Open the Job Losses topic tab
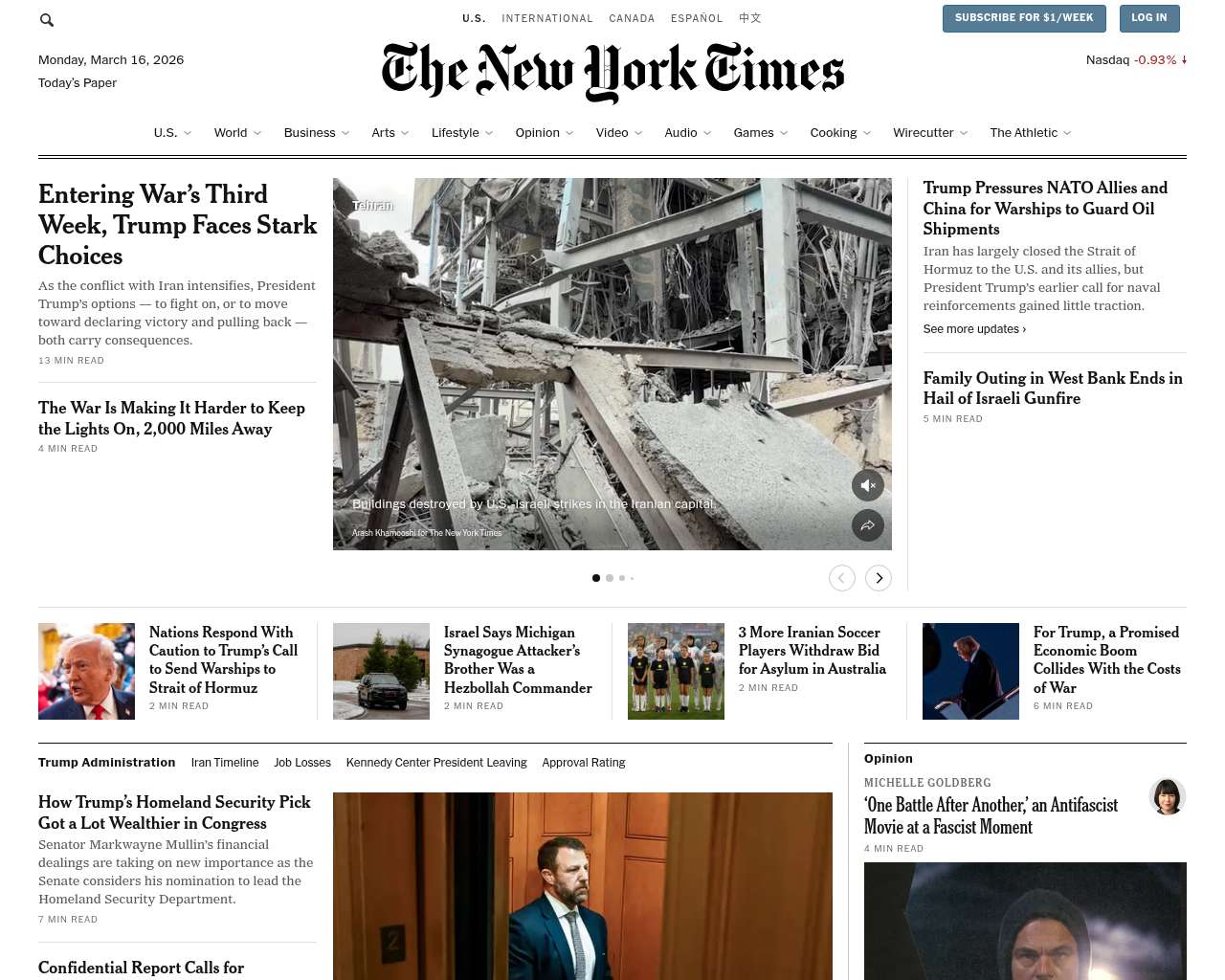1225x980 pixels. 302,763
